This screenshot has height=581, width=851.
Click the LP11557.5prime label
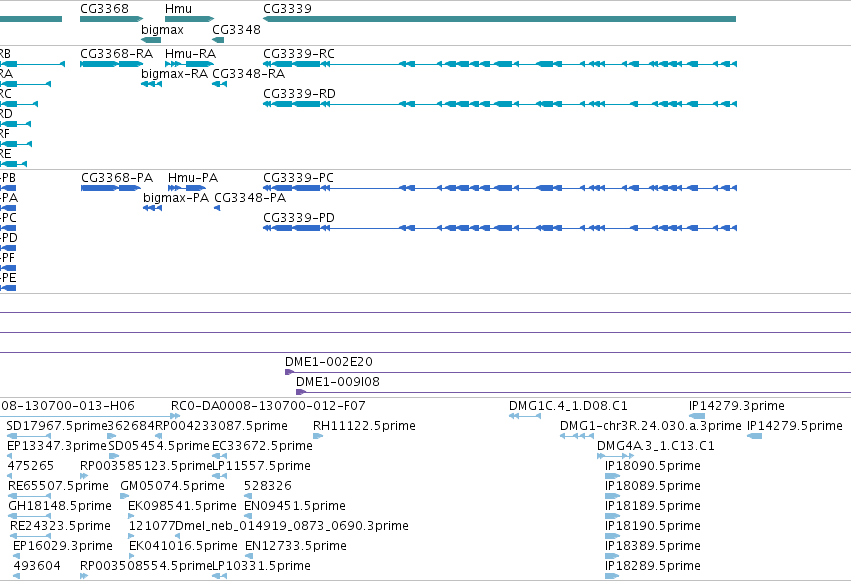click(x=261, y=466)
